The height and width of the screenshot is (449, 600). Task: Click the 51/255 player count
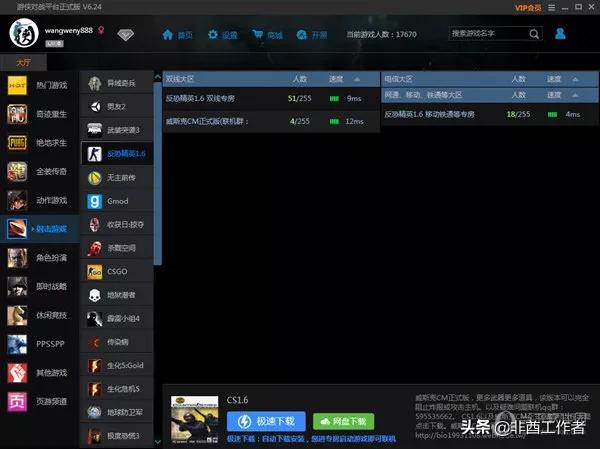coord(299,98)
